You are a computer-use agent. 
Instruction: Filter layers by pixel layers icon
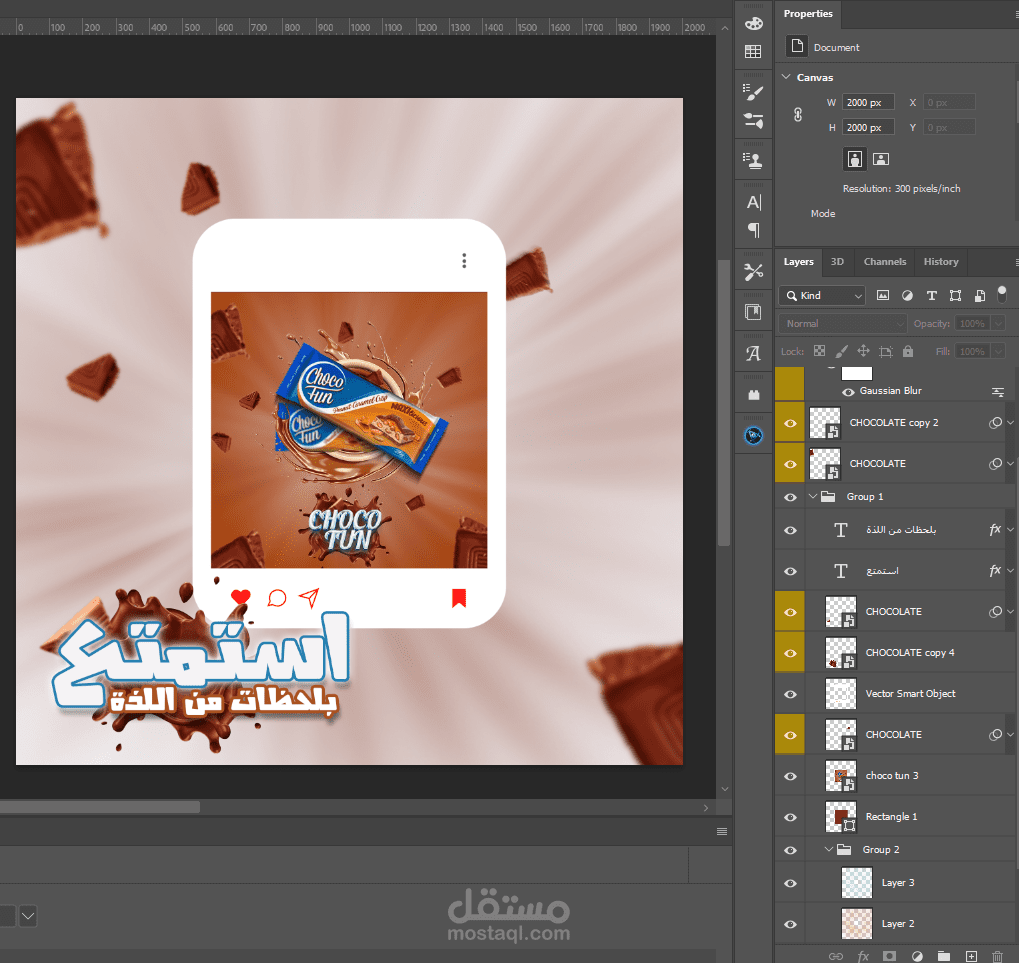883,296
